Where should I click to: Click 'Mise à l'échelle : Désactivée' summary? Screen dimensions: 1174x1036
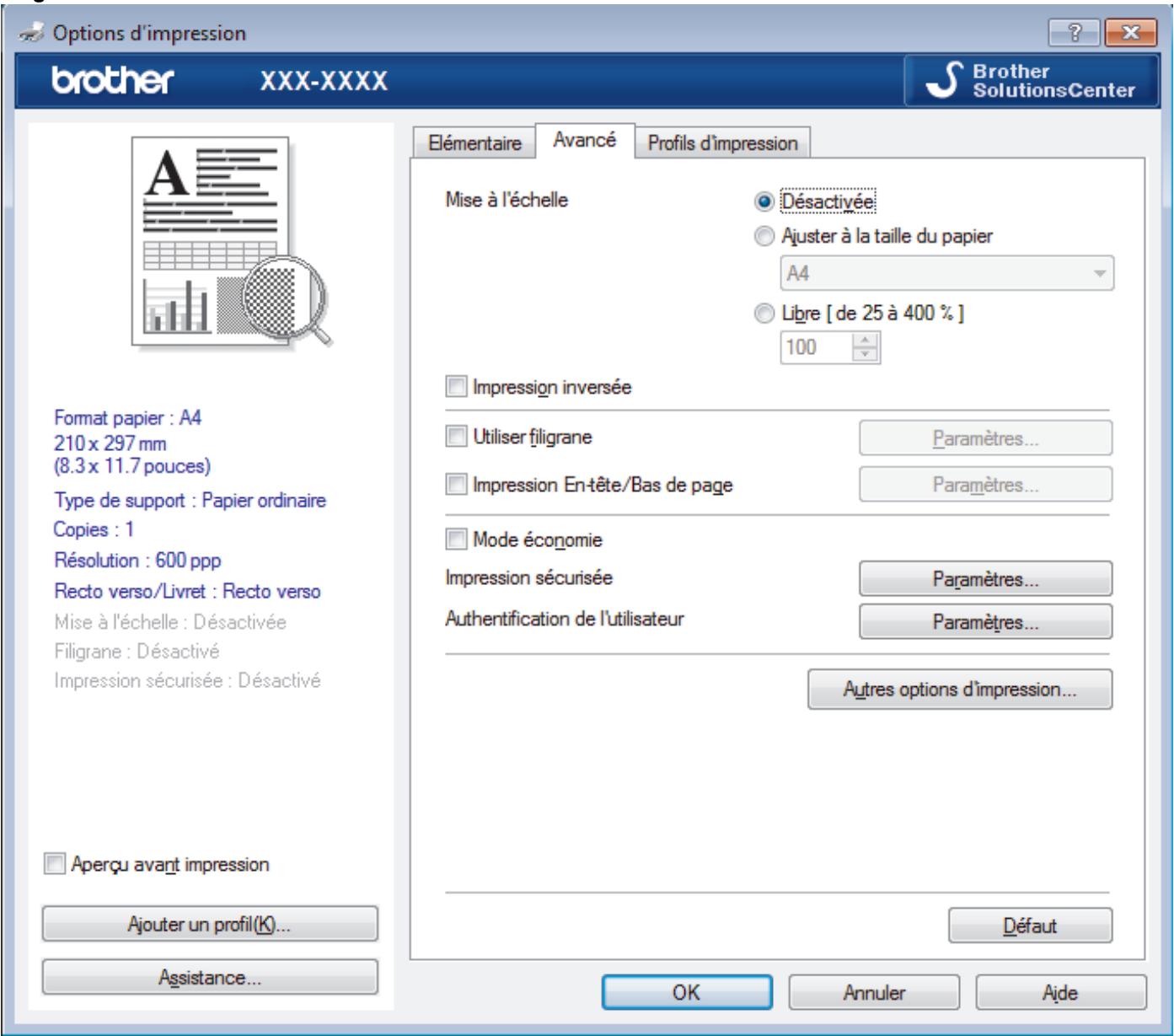click(x=170, y=621)
